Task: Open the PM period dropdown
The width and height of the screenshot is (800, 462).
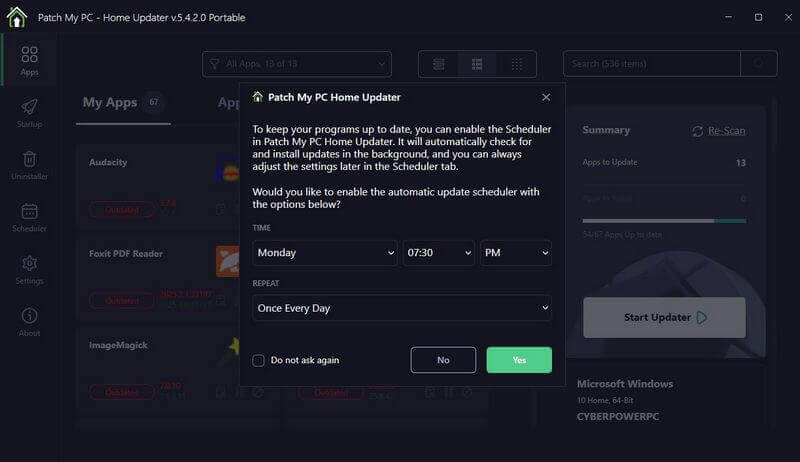Action: 515,253
